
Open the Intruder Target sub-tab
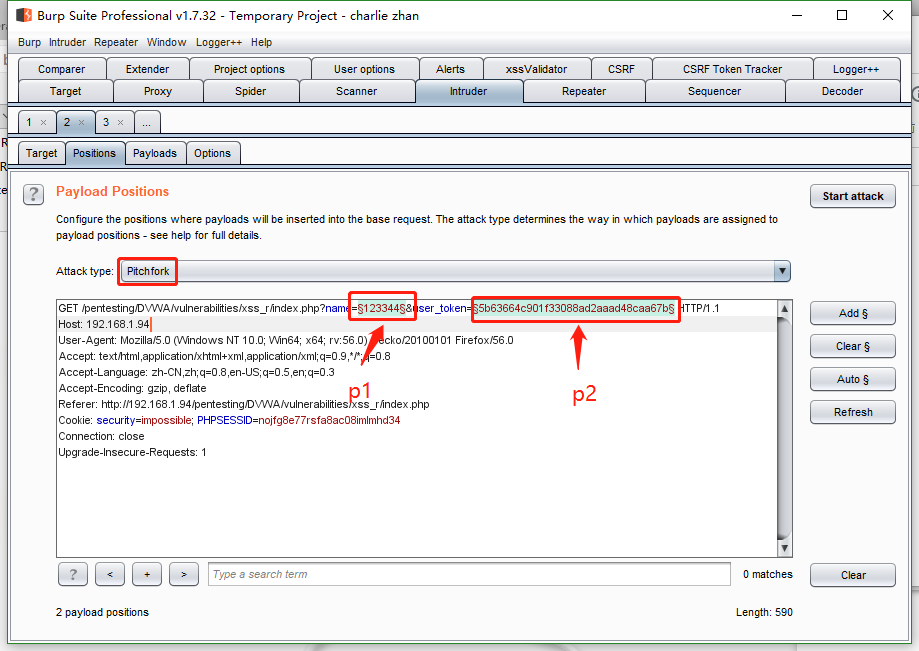42,153
